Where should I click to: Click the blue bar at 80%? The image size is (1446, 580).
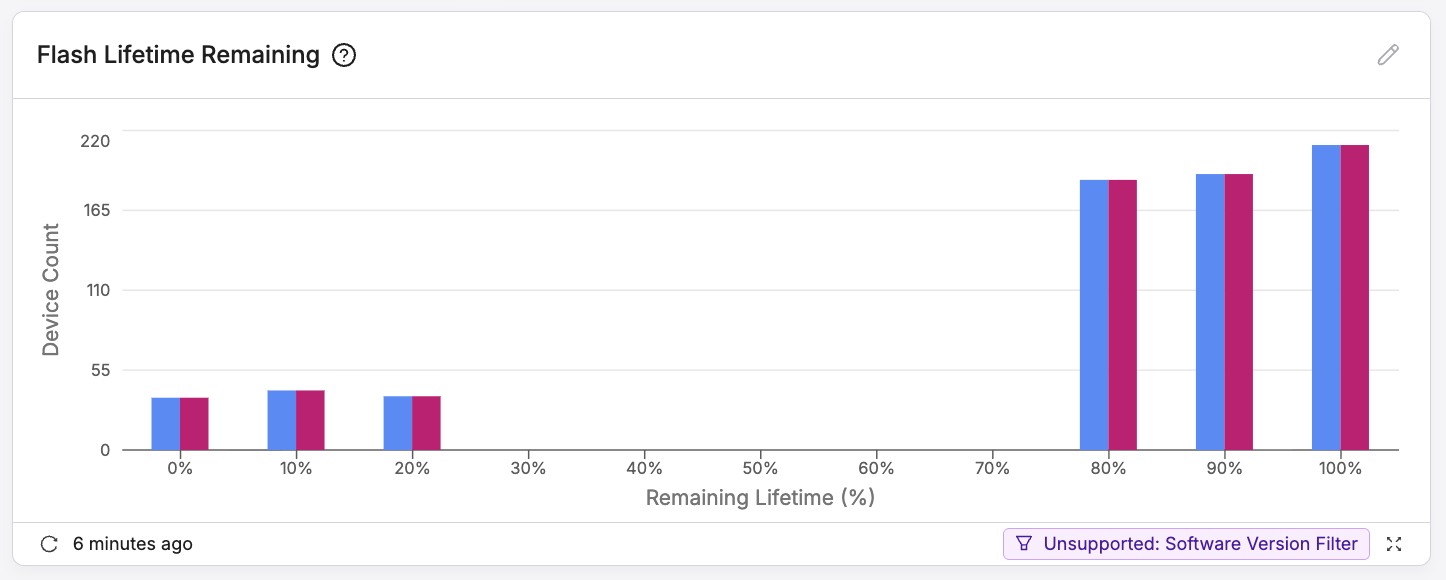[1094, 315]
